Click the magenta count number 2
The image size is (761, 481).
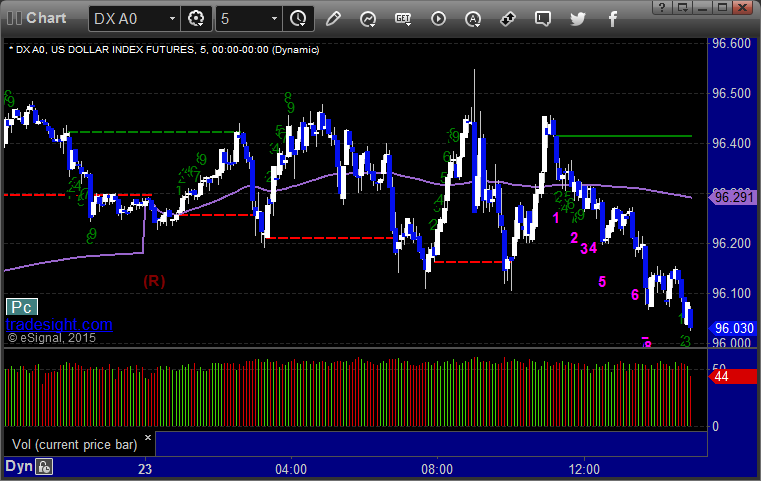574,237
